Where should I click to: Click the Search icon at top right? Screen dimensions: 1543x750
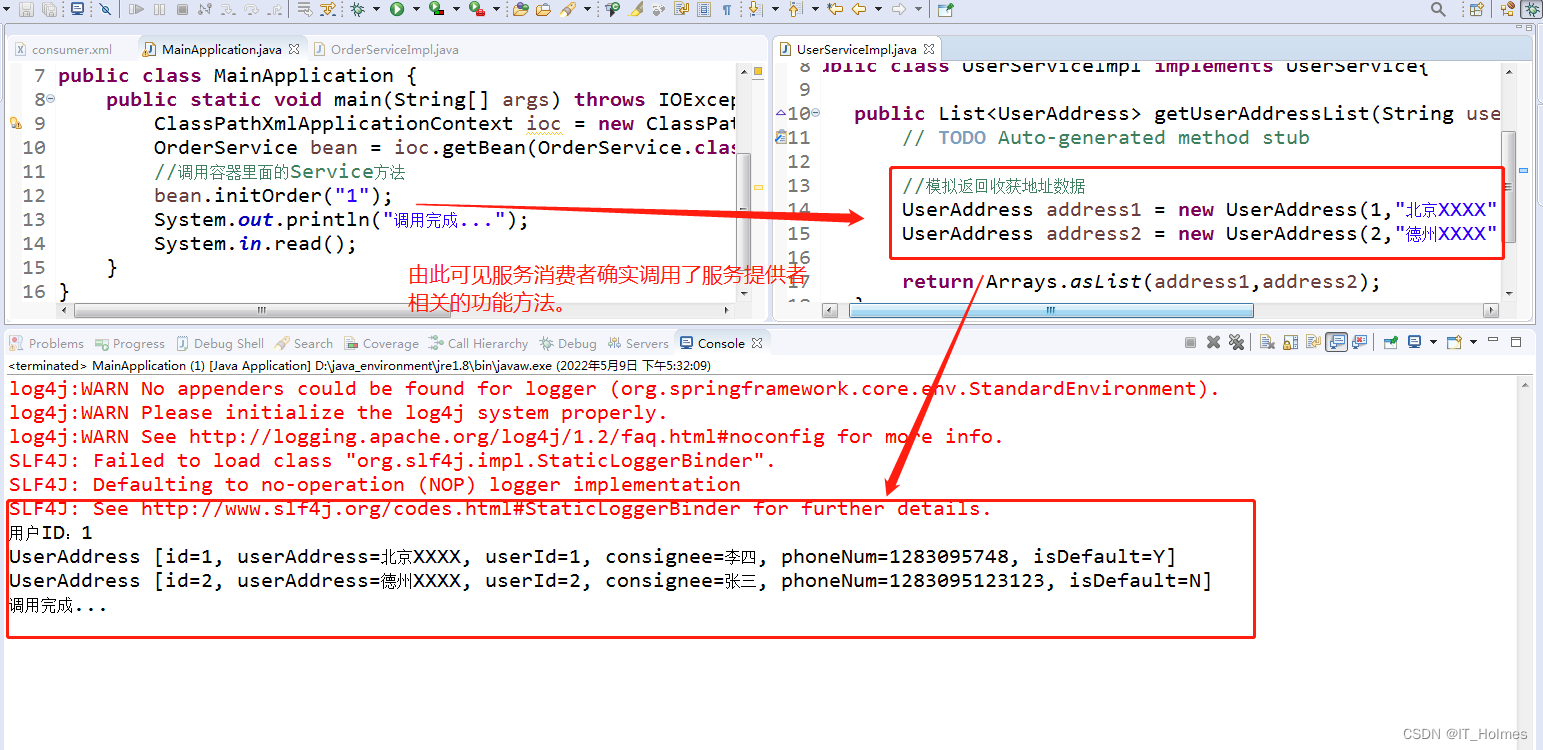(x=1438, y=10)
